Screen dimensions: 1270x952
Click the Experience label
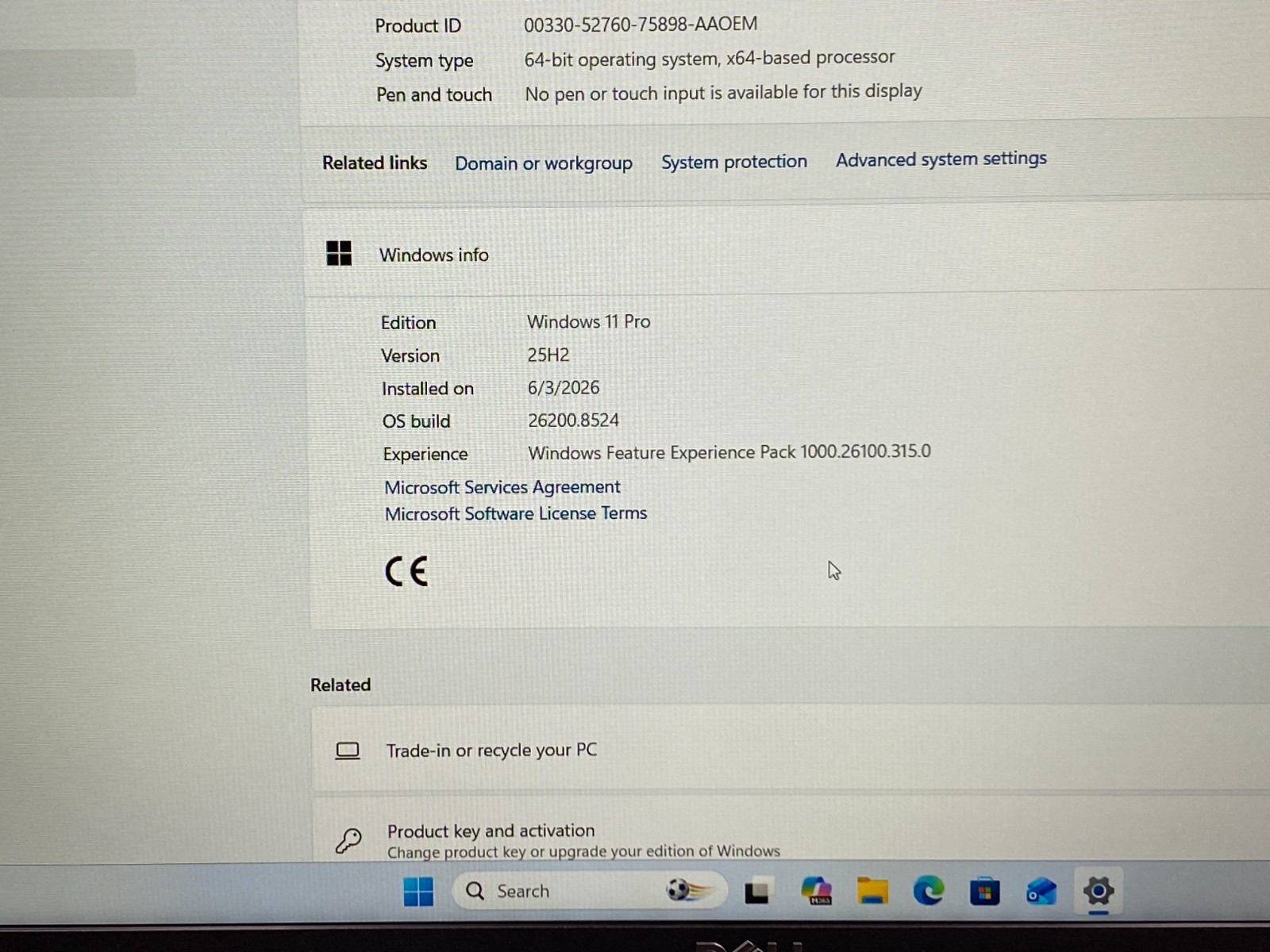click(x=425, y=455)
